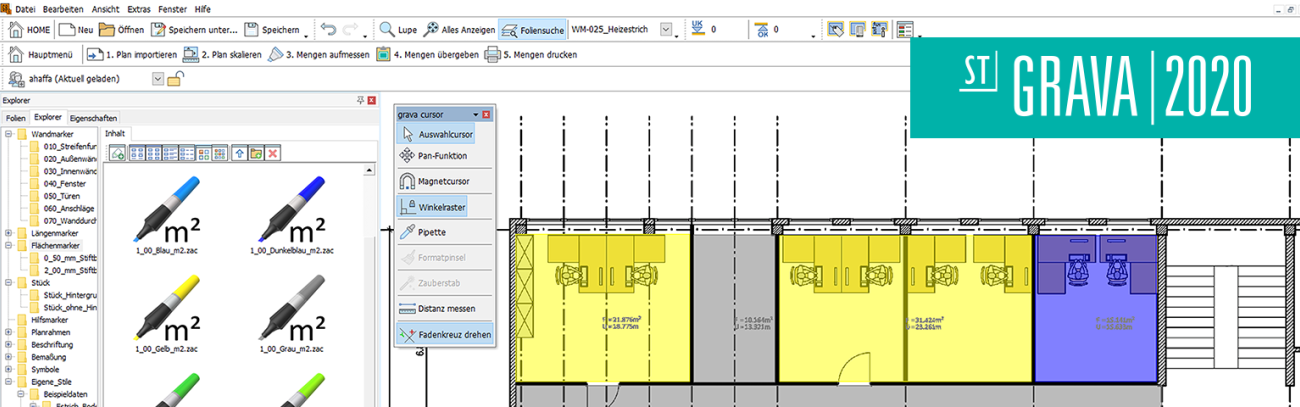This screenshot has width=1300, height=407.
Task: Open the WM-025_Heizestrich layer dropdown
Action: pos(667,30)
